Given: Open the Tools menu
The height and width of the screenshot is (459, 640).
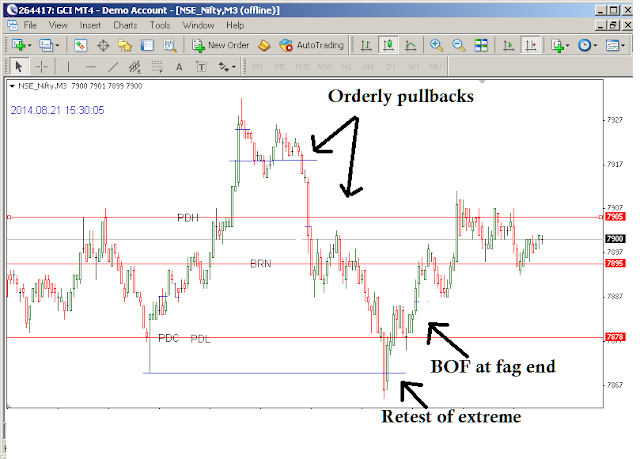Looking at the screenshot, I should 160,25.
